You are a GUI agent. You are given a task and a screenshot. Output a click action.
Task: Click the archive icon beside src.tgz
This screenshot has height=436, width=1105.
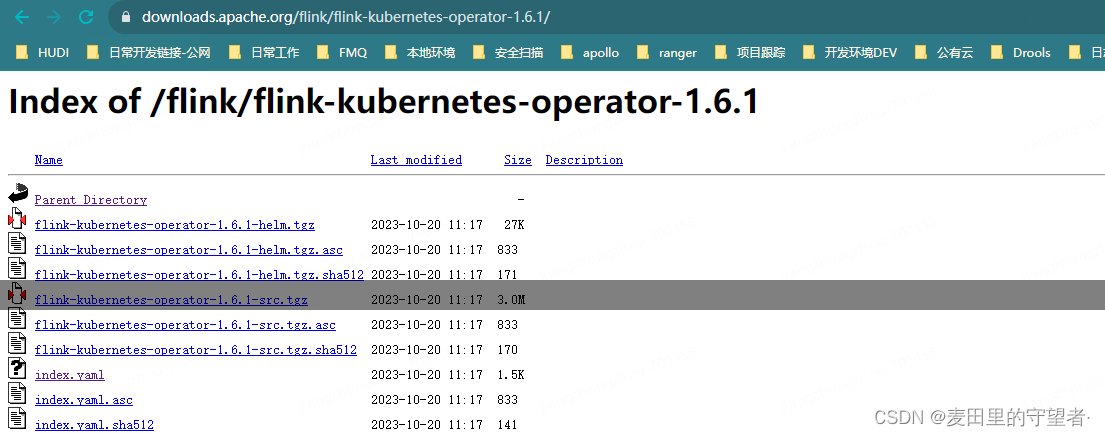click(17, 293)
